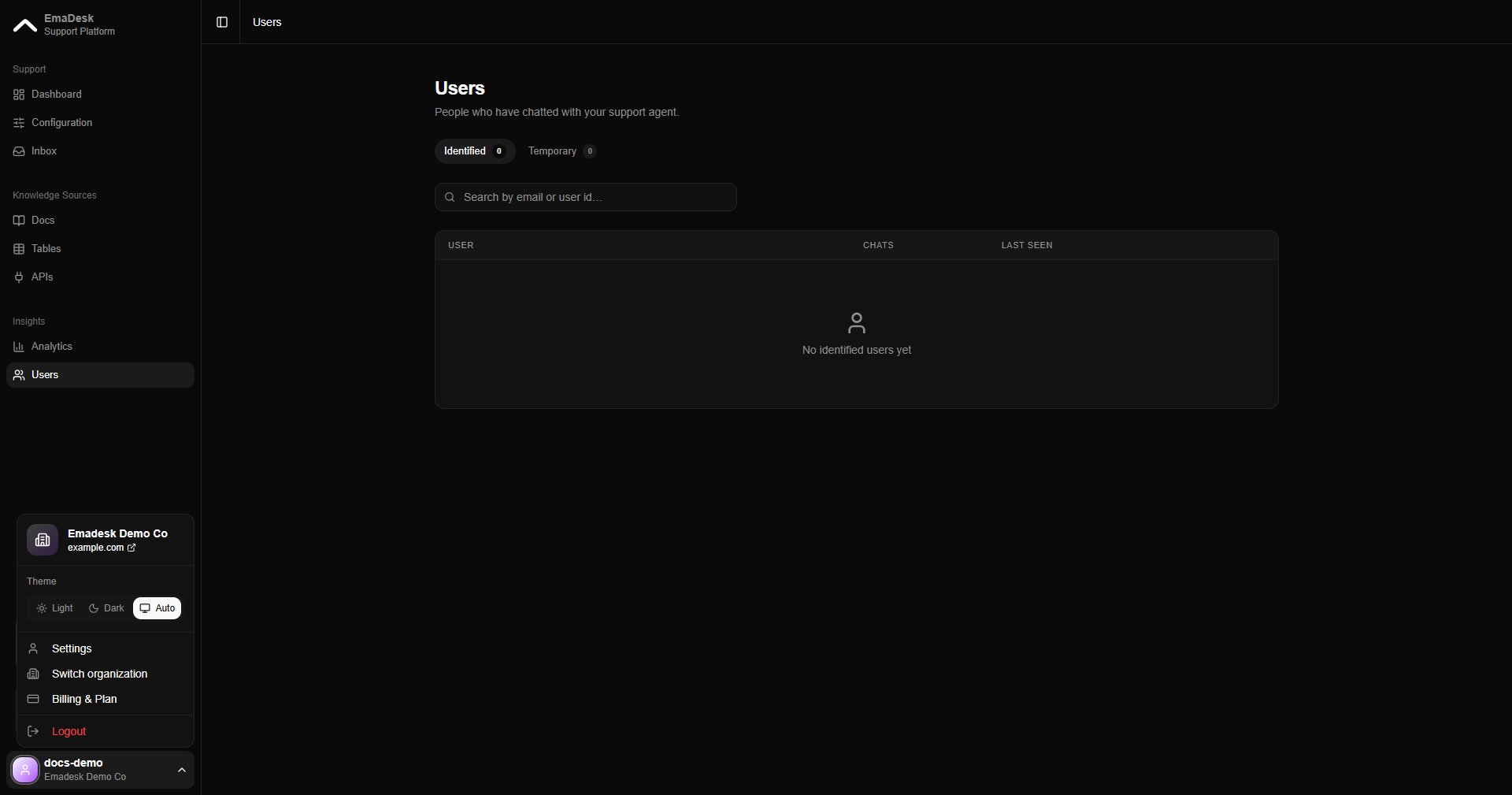Open Settings from account menu
The height and width of the screenshot is (795, 1512).
pyautogui.click(x=105, y=648)
